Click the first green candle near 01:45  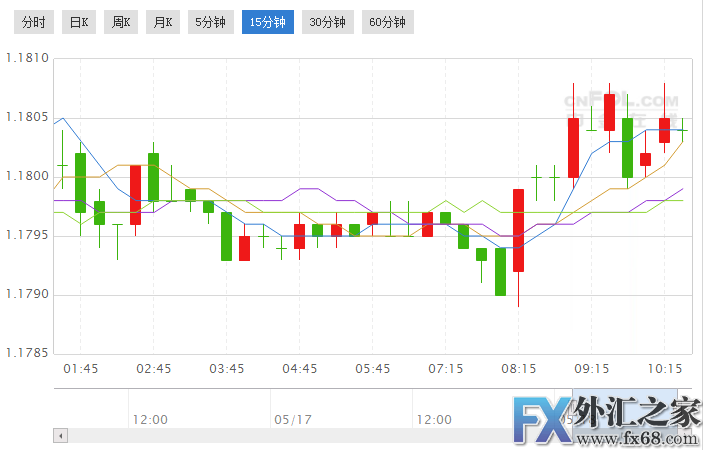click(80, 181)
